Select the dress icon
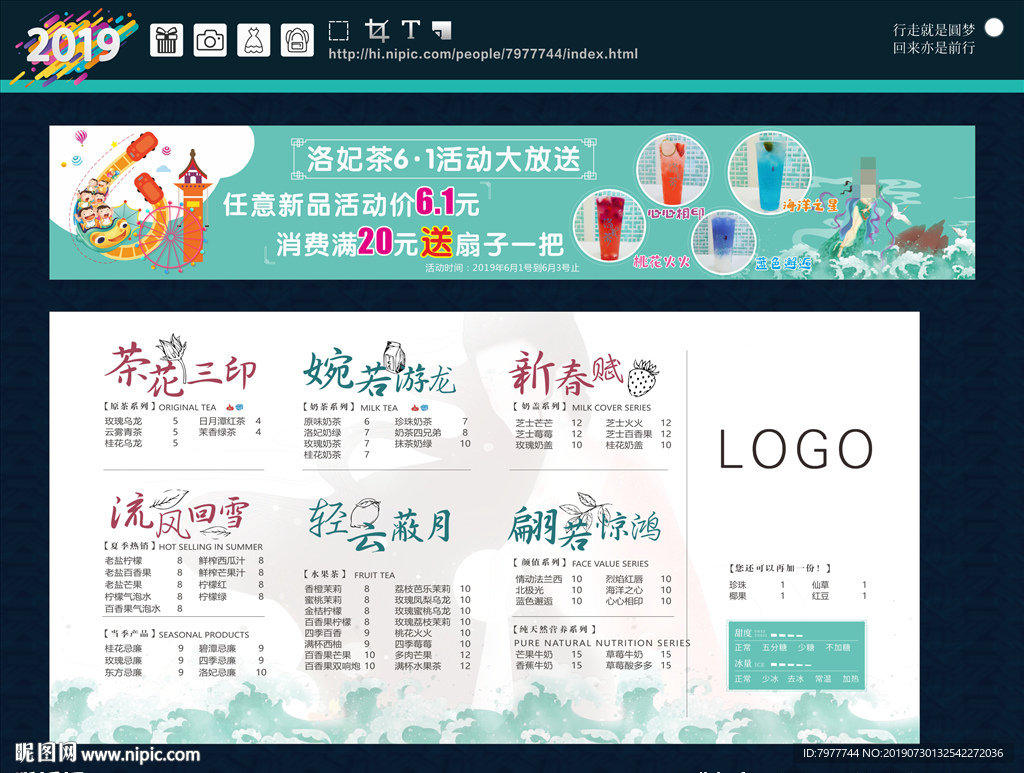 [x=254, y=40]
